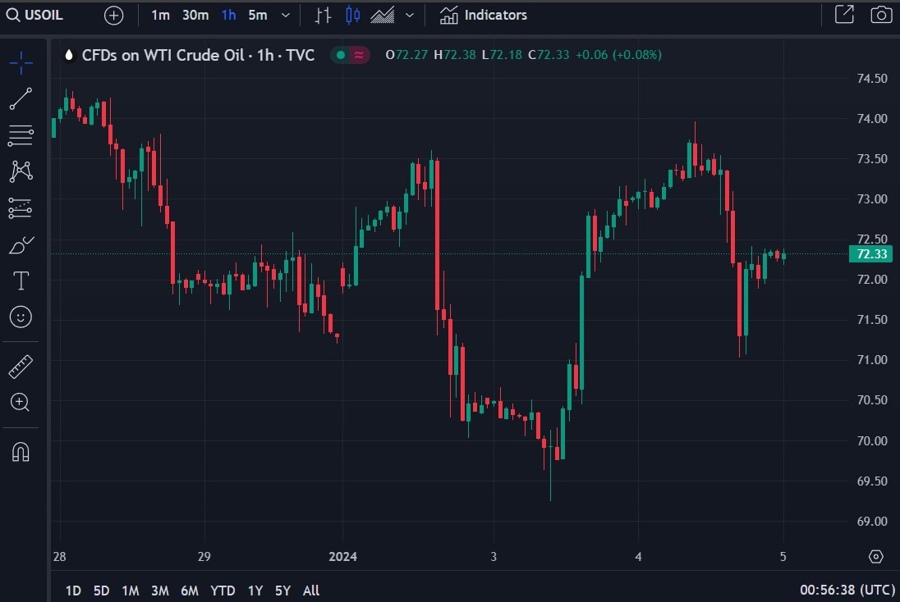Viewport: 900px width, 602px height.
Task: Select the zoom in tool
Action: point(20,402)
